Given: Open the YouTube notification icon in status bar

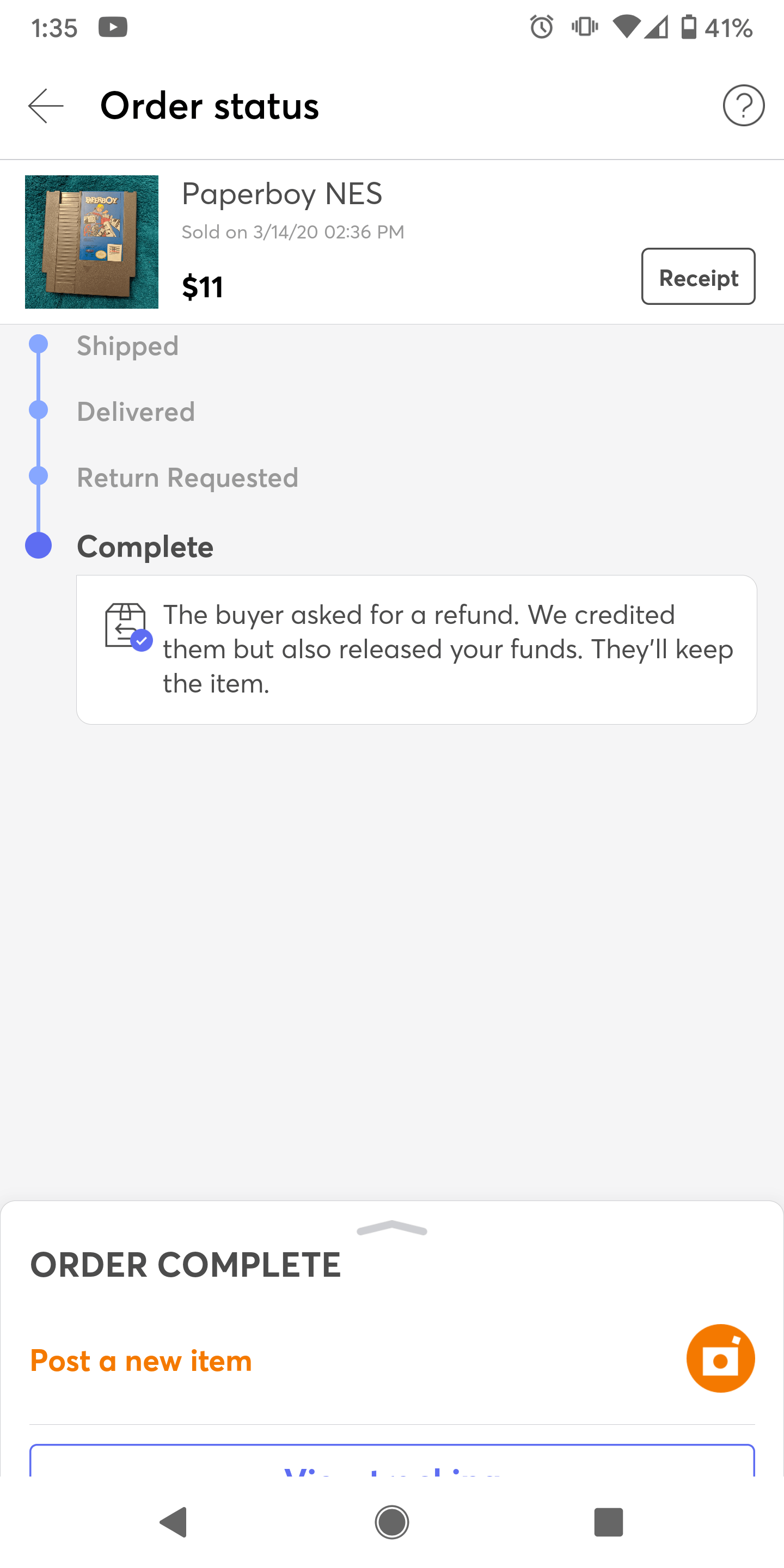Looking at the screenshot, I should 113,27.
